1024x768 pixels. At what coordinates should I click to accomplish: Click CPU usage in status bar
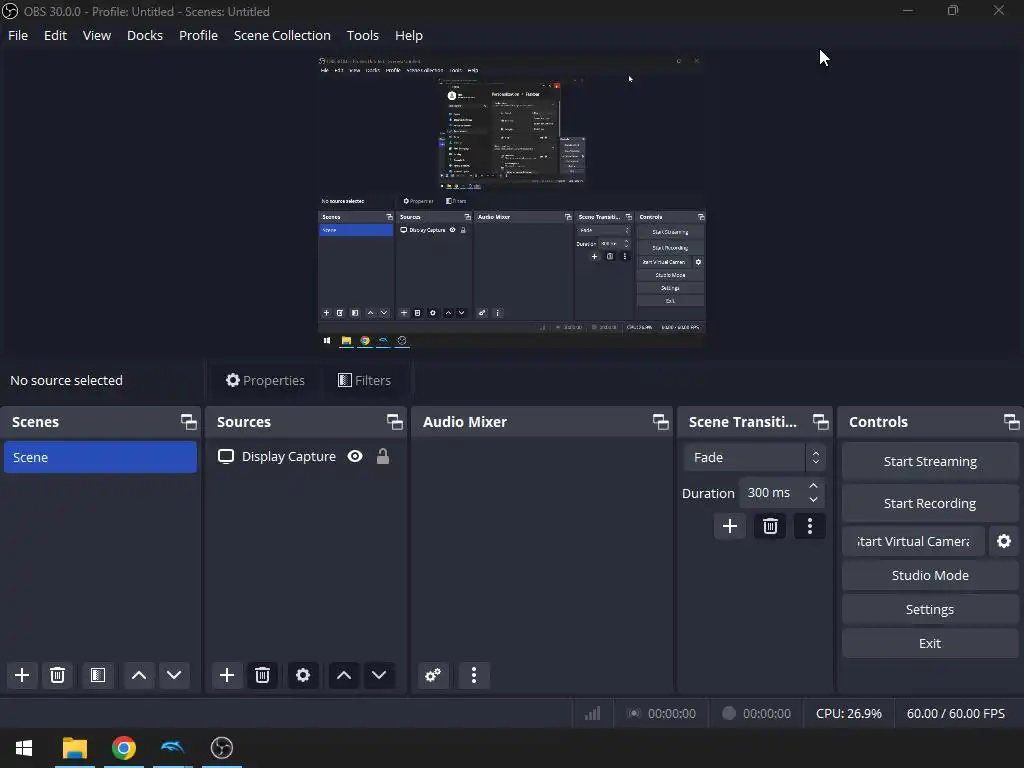[x=848, y=713]
